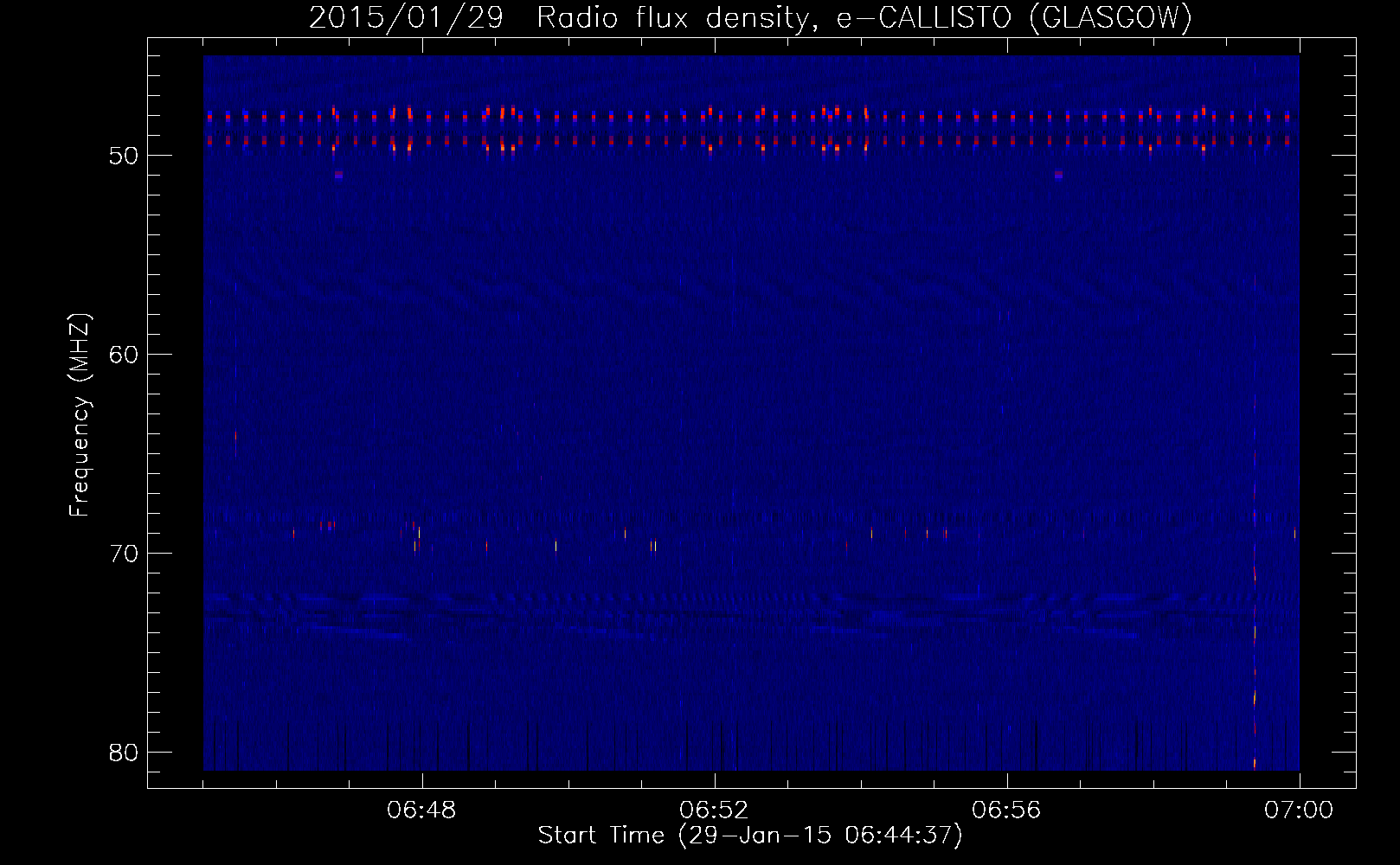Select the Frequency (MHZ) axis label
Viewport: 1400px width, 865px height.
click(x=80, y=415)
